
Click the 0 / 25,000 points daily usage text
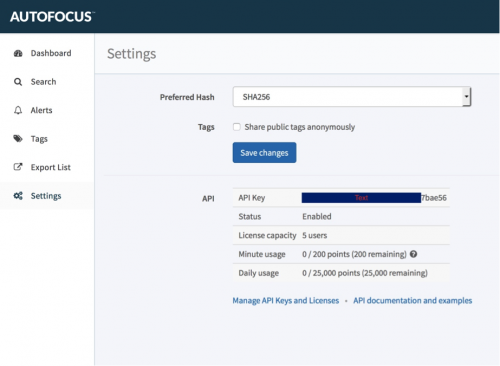click(365, 273)
